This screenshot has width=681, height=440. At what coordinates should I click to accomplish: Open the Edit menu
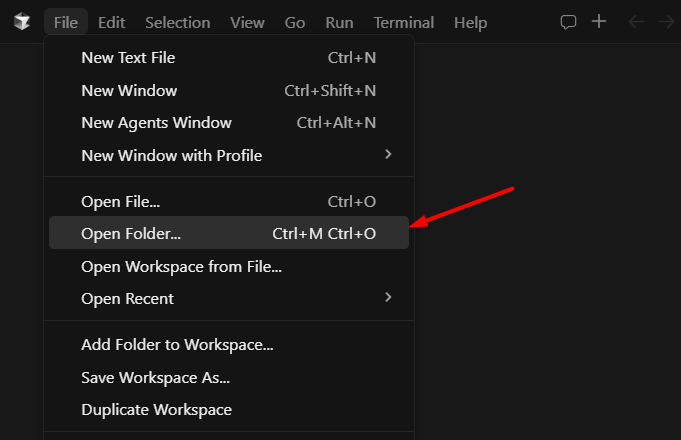click(x=112, y=22)
